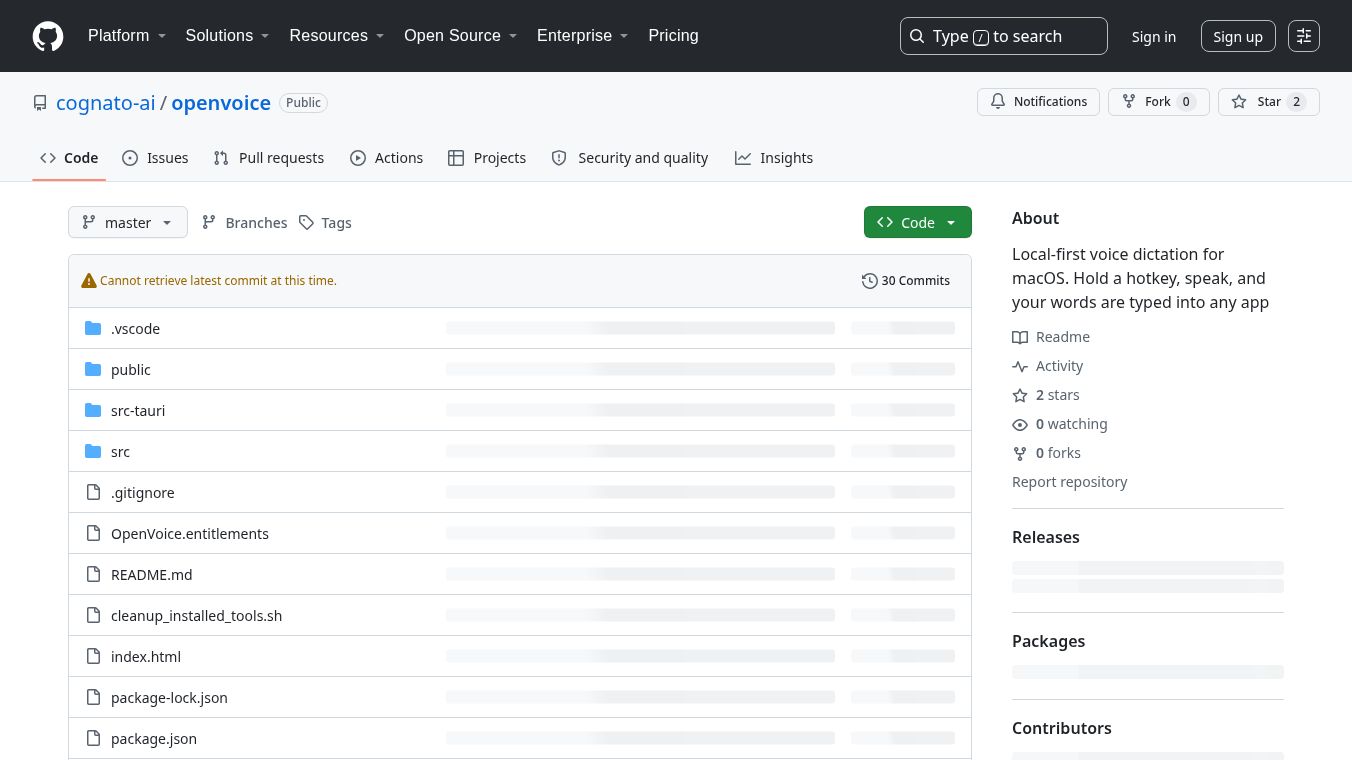Image resolution: width=1352 pixels, height=760 pixels.
Task: View the repository Activity link
Action: click(x=1048, y=366)
